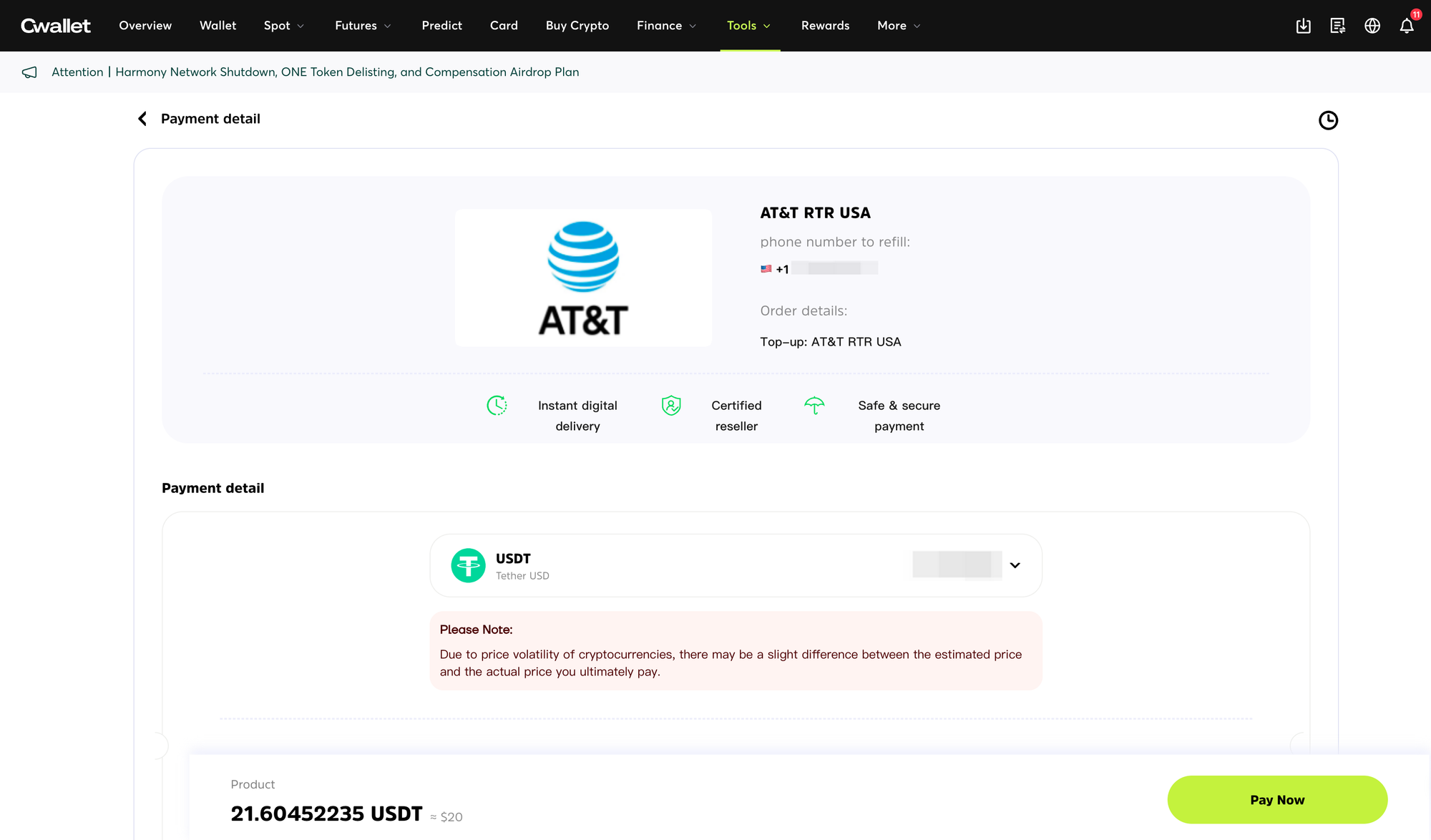Open the Card page
This screenshot has width=1431, height=840.
click(504, 26)
